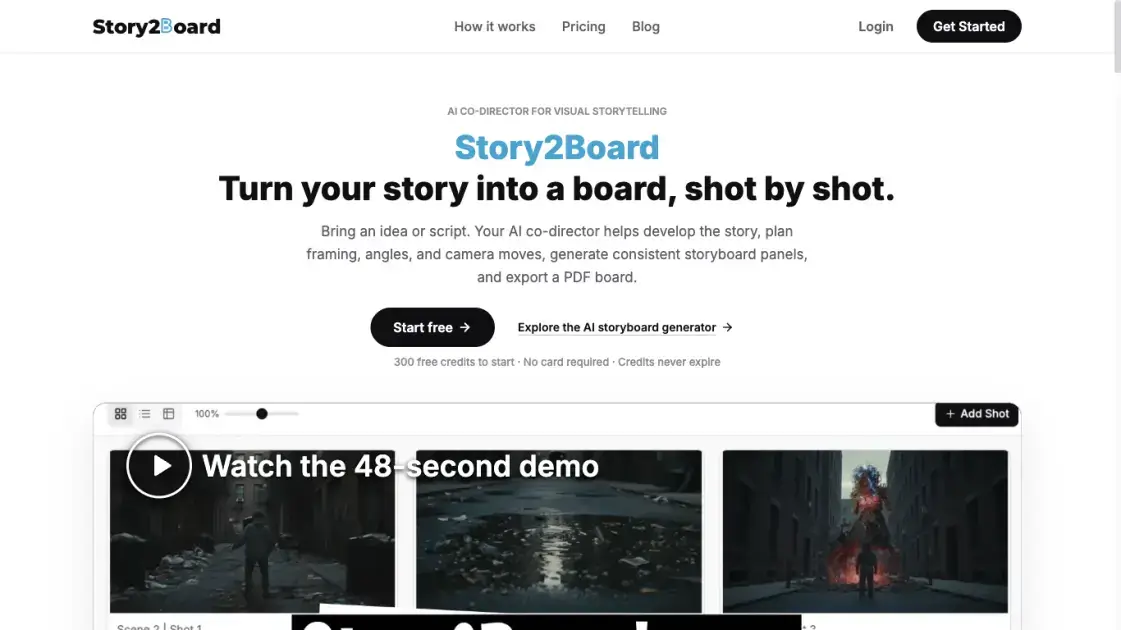
Task: Open the puddle street shot thumbnail
Action: 558,531
